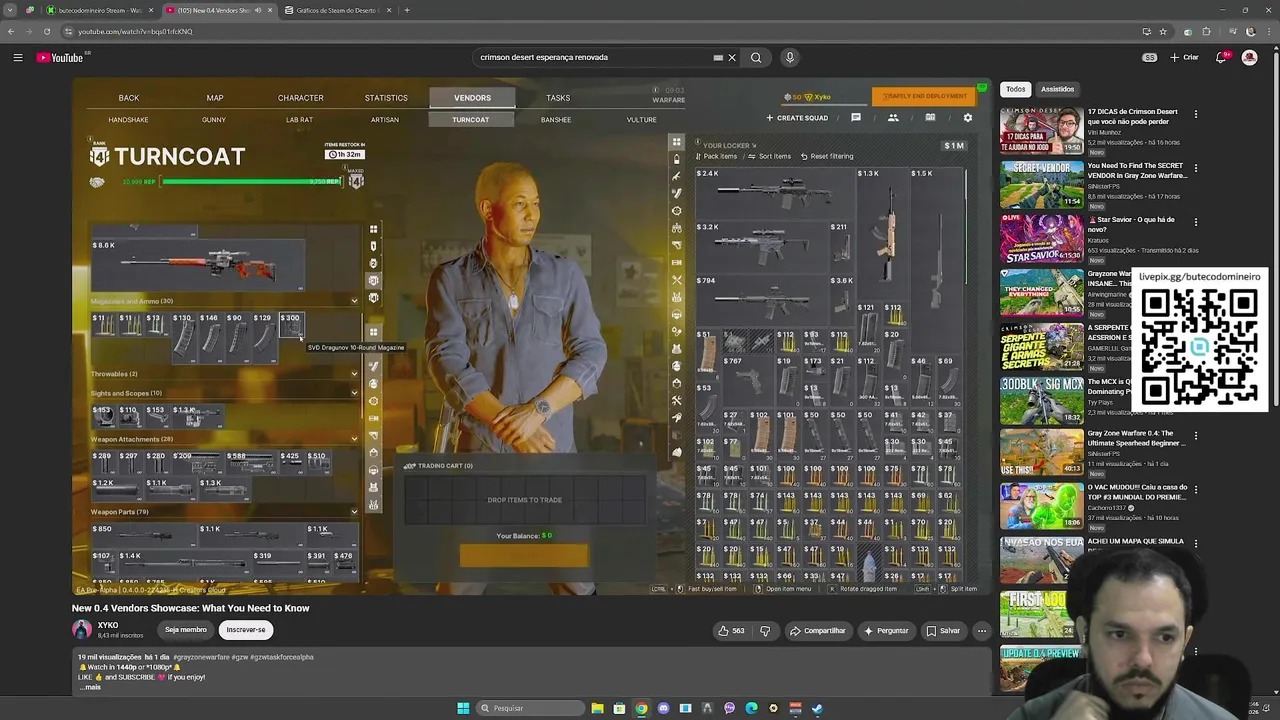Screen dimensions: 1280x720
Task: Expand the description with ...mais
Action: click(91, 687)
